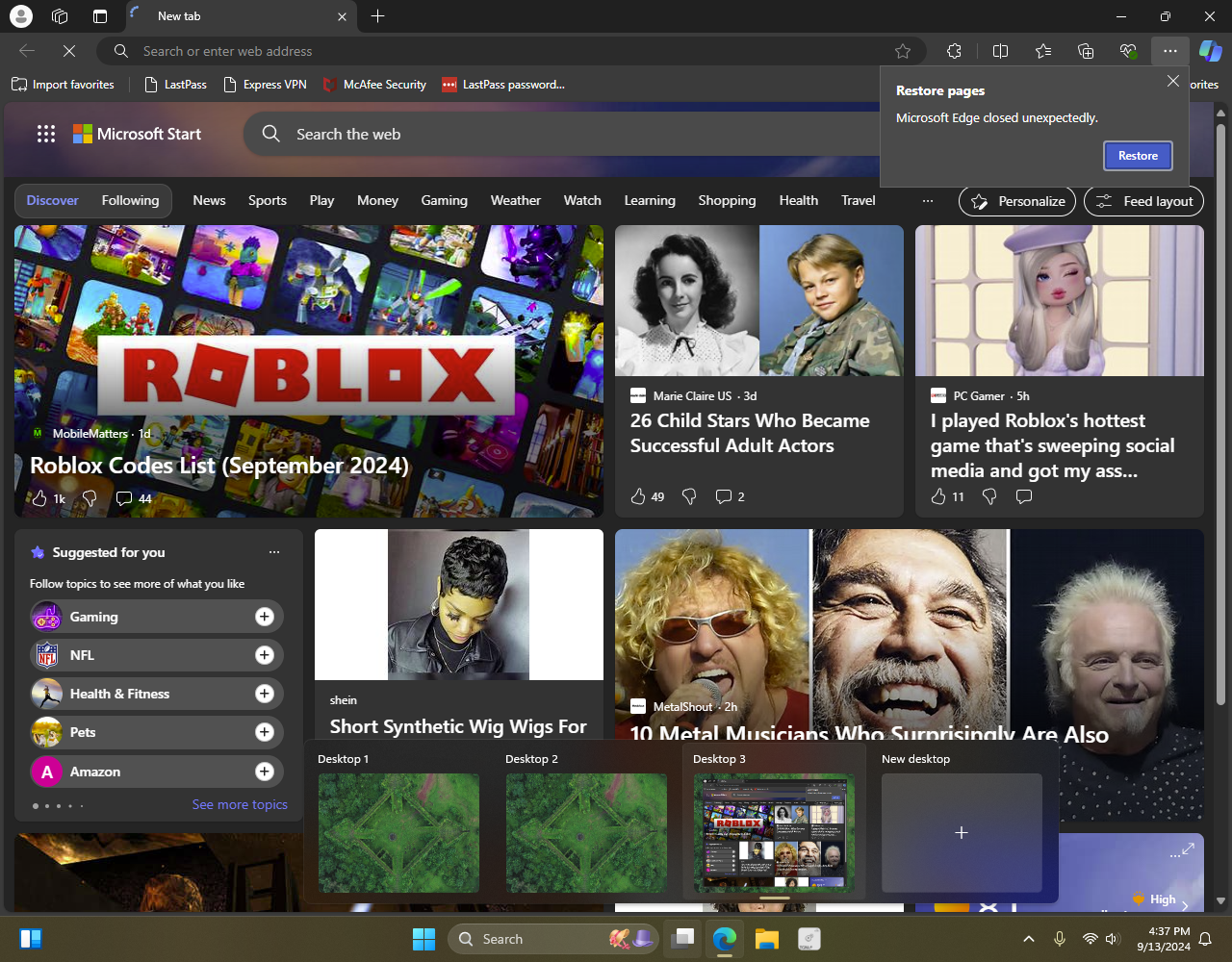Dismiss the Restore pages popup

1172,82
